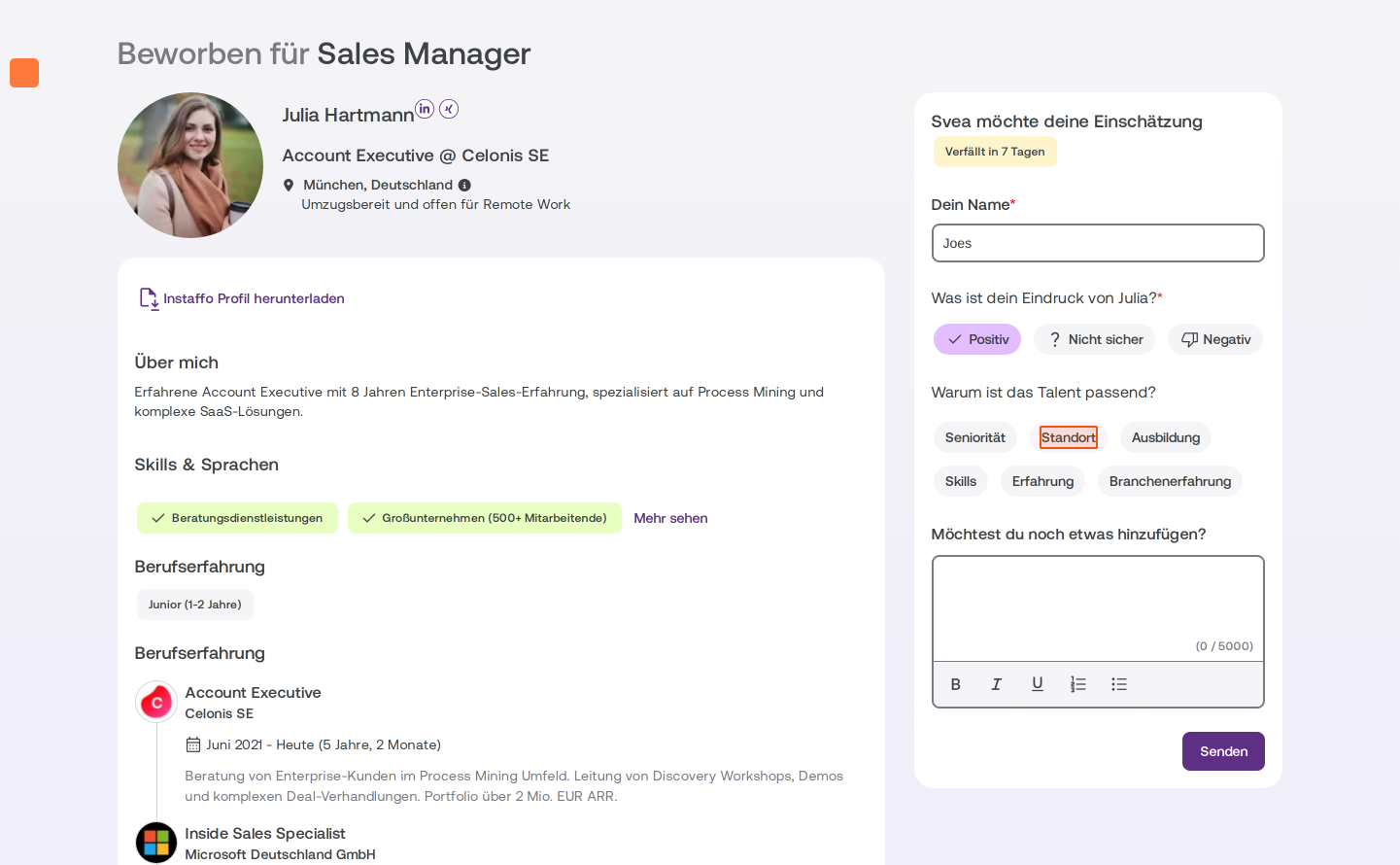Click the Dein Name input field
This screenshot has height=865, width=1400.
pos(1098,243)
